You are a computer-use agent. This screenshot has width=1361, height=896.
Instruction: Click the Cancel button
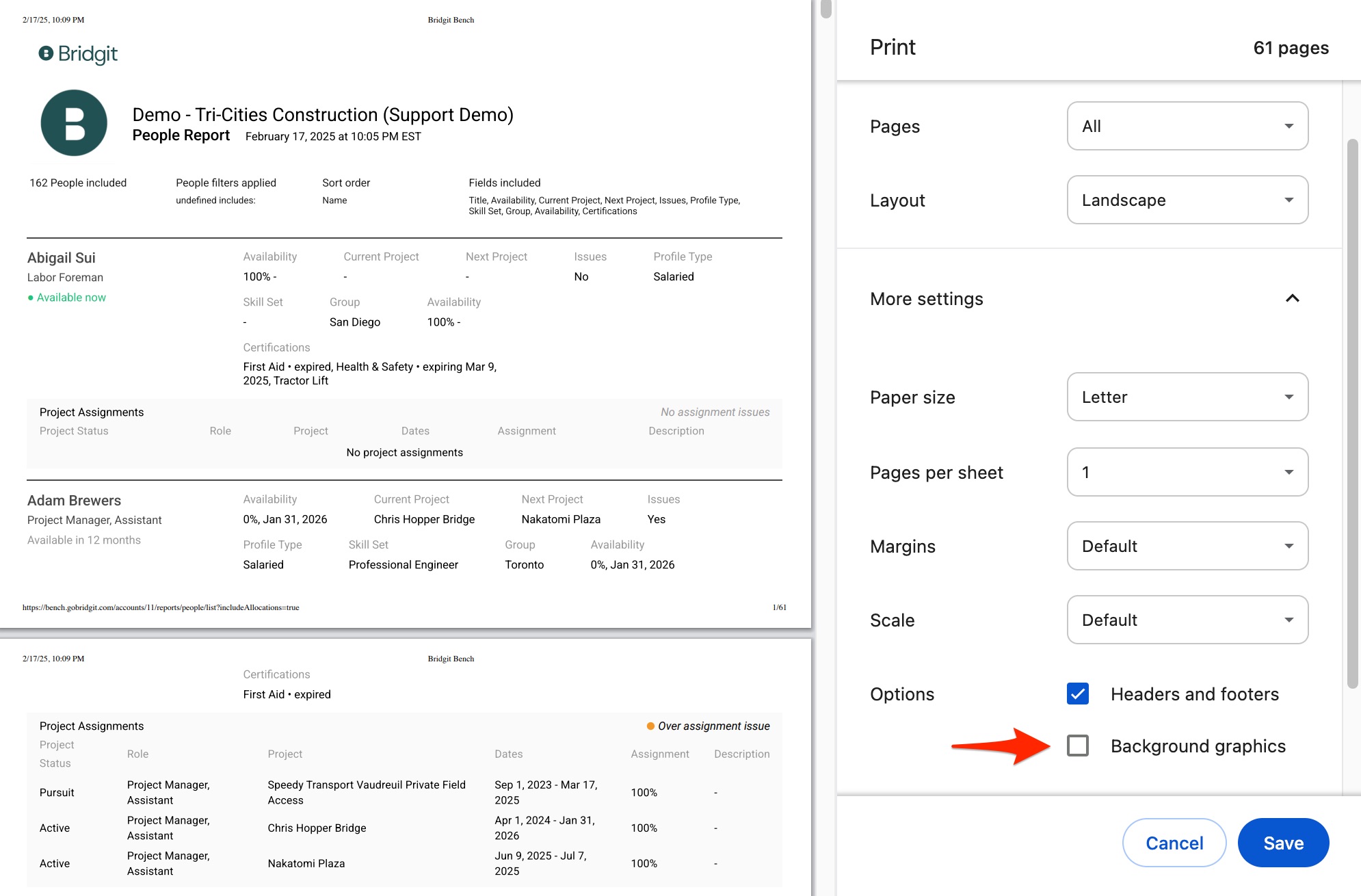pos(1174,843)
